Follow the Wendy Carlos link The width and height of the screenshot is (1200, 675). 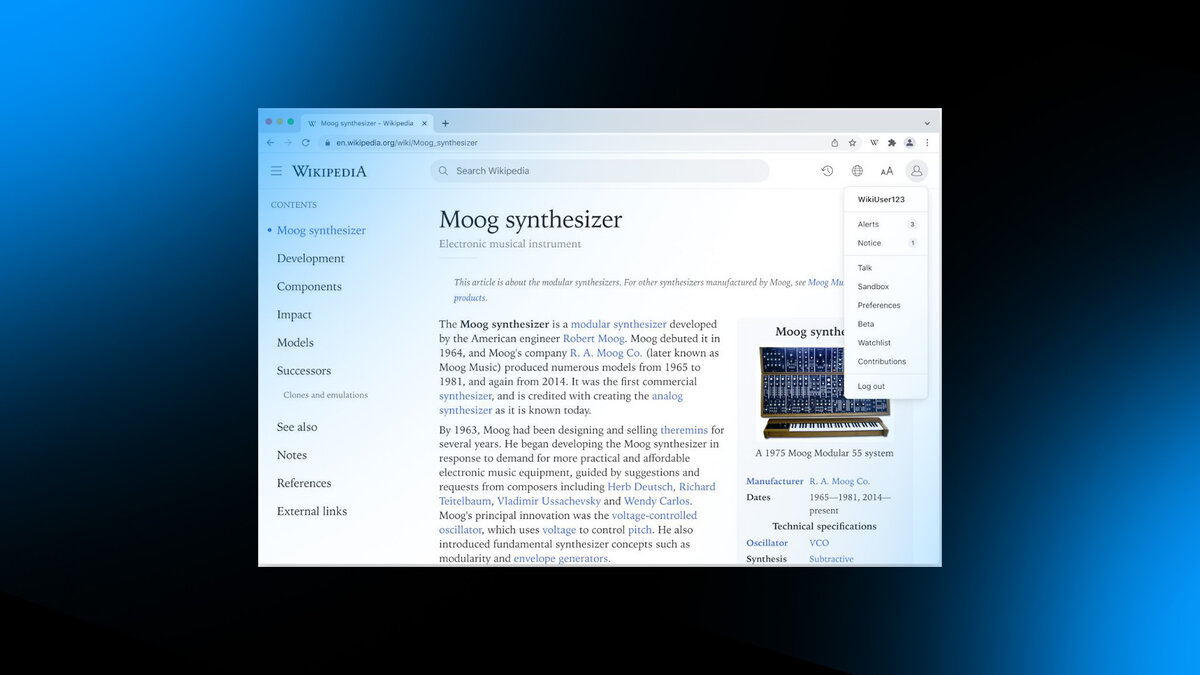tap(657, 501)
